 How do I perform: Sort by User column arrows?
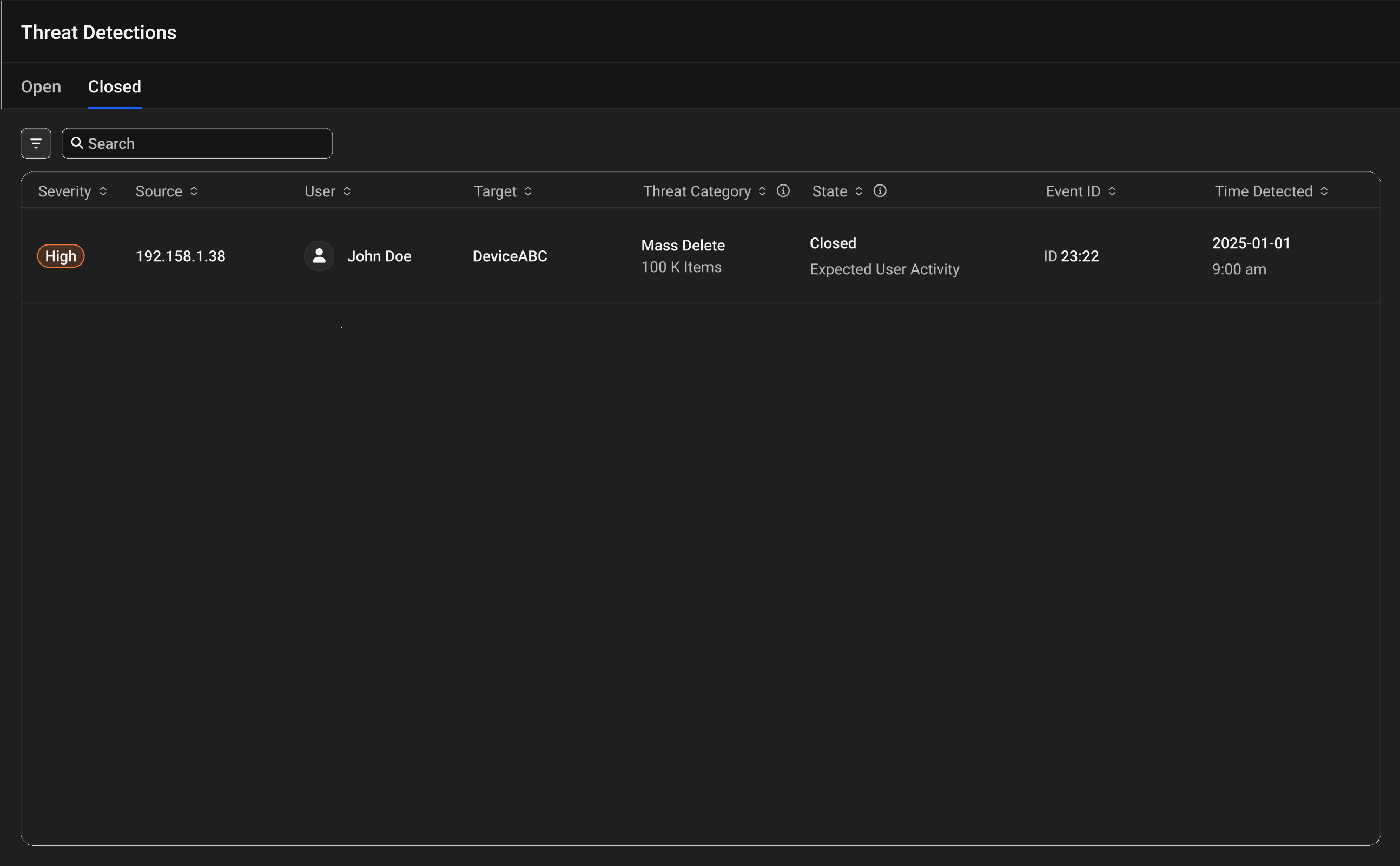coord(347,191)
